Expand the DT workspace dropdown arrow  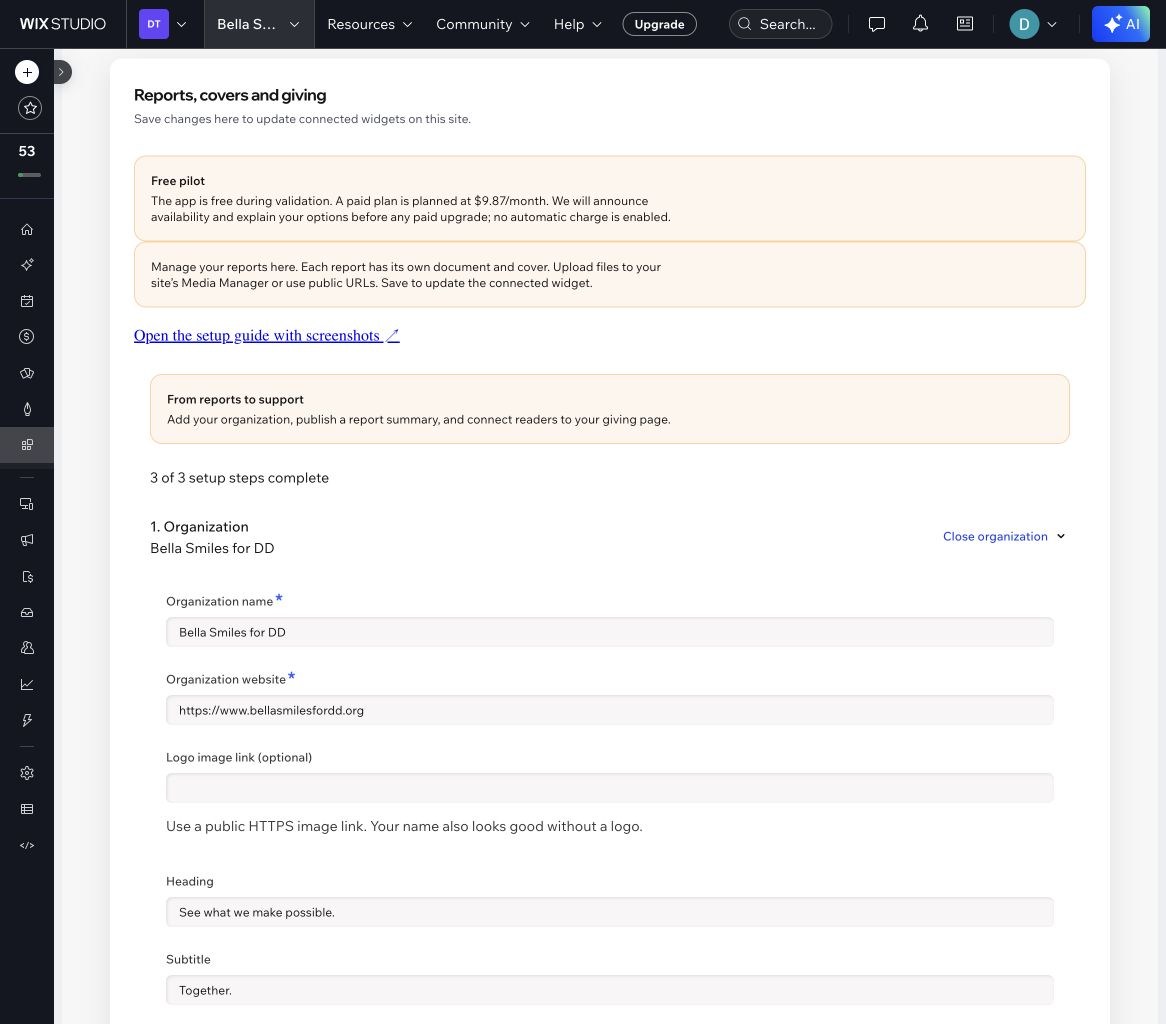point(181,24)
